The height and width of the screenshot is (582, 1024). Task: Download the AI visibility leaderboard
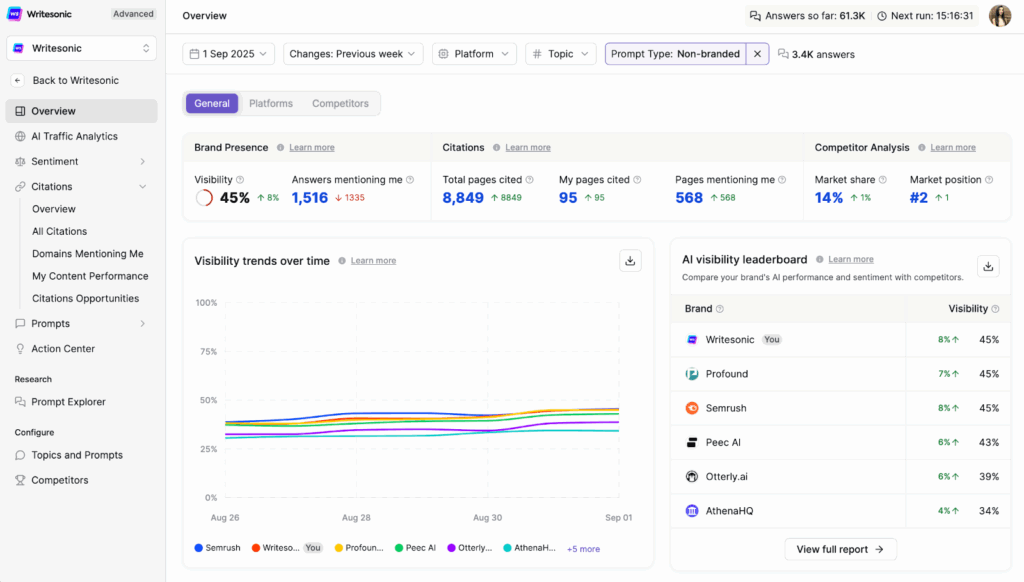pyautogui.click(x=988, y=266)
